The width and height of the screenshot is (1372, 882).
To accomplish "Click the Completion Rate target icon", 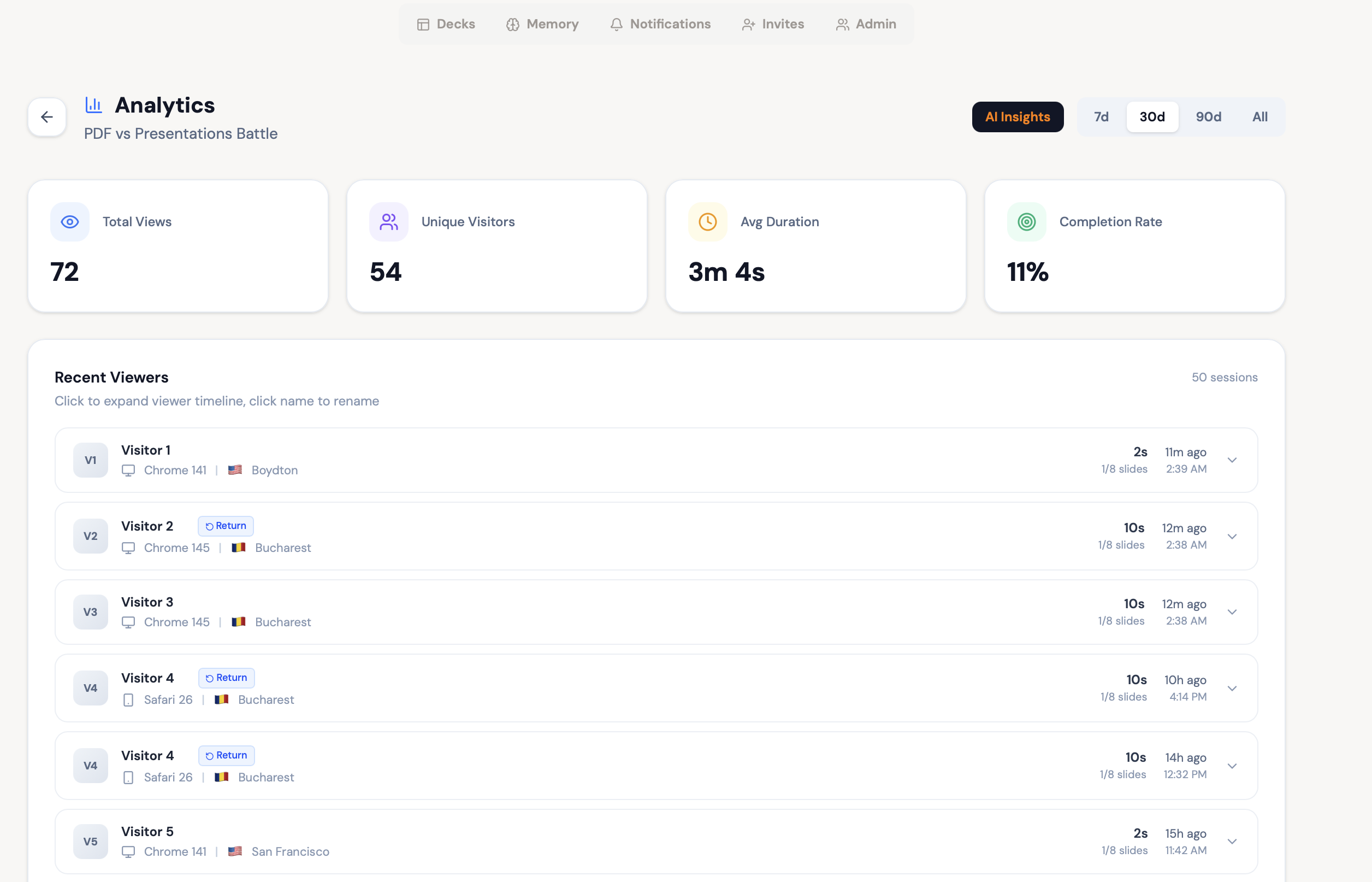I will point(1026,222).
